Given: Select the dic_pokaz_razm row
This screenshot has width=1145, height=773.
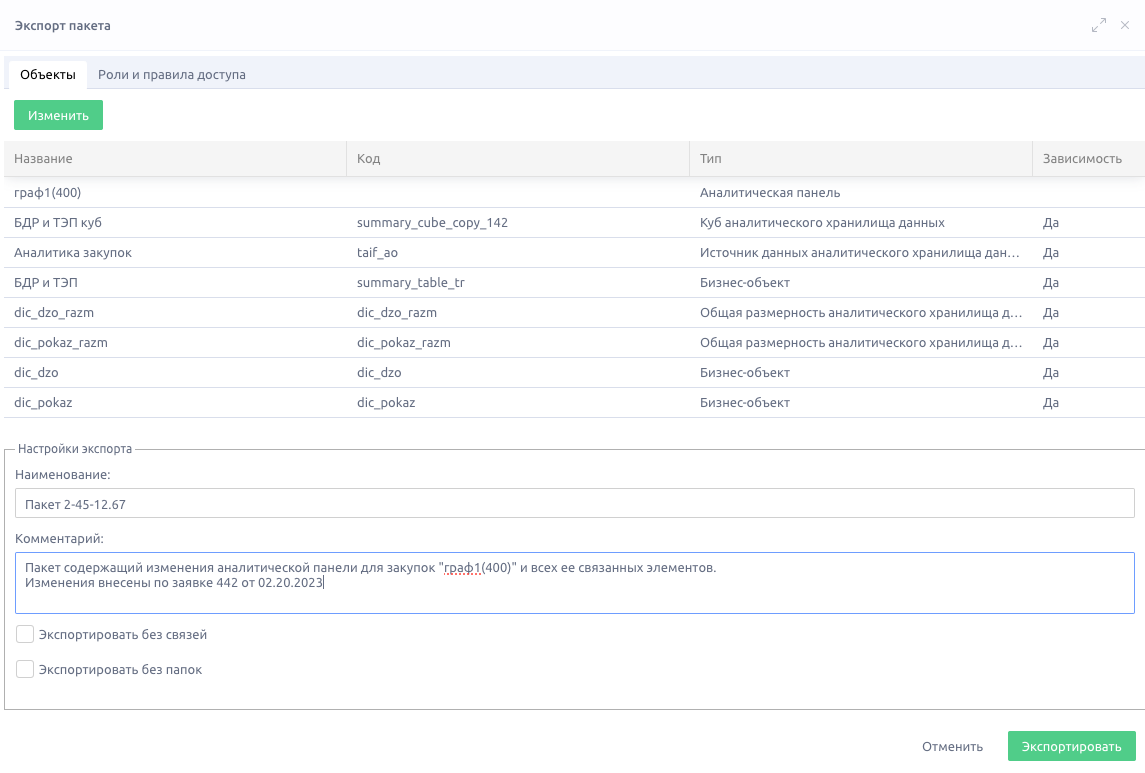Looking at the screenshot, I should [x=575, y=342].
